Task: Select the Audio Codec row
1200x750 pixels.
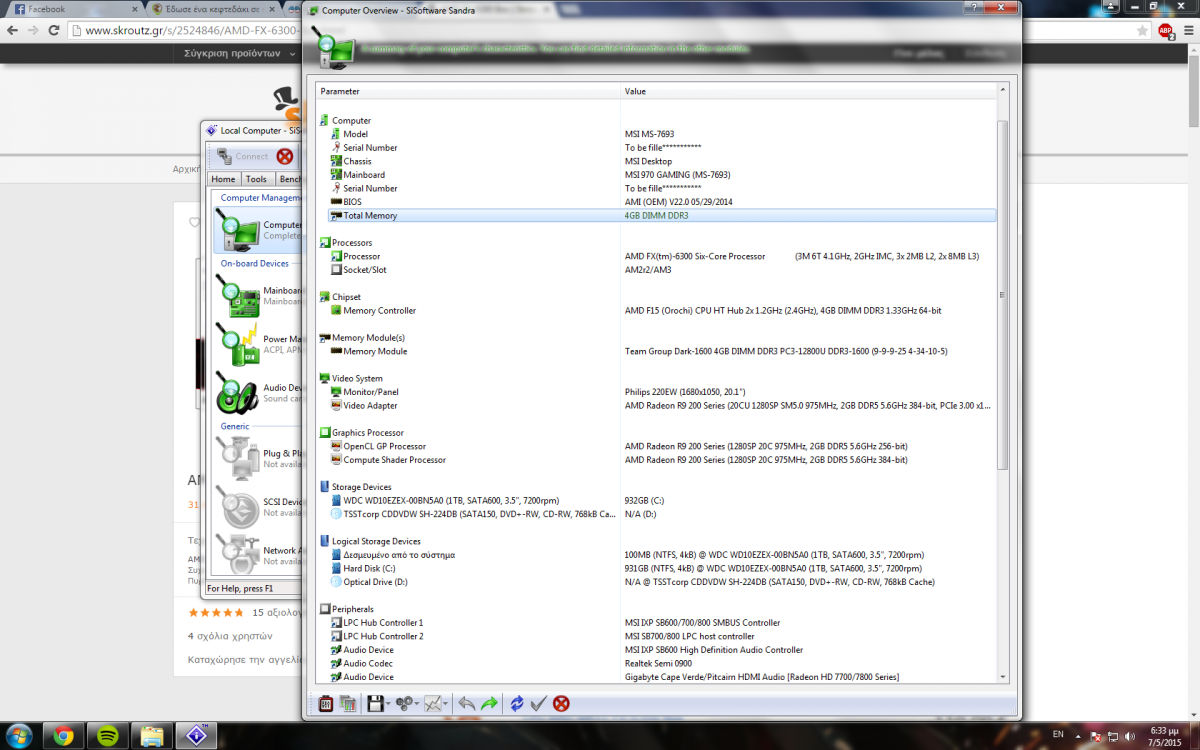Action: pyautogui.click(x=656, y=663)
